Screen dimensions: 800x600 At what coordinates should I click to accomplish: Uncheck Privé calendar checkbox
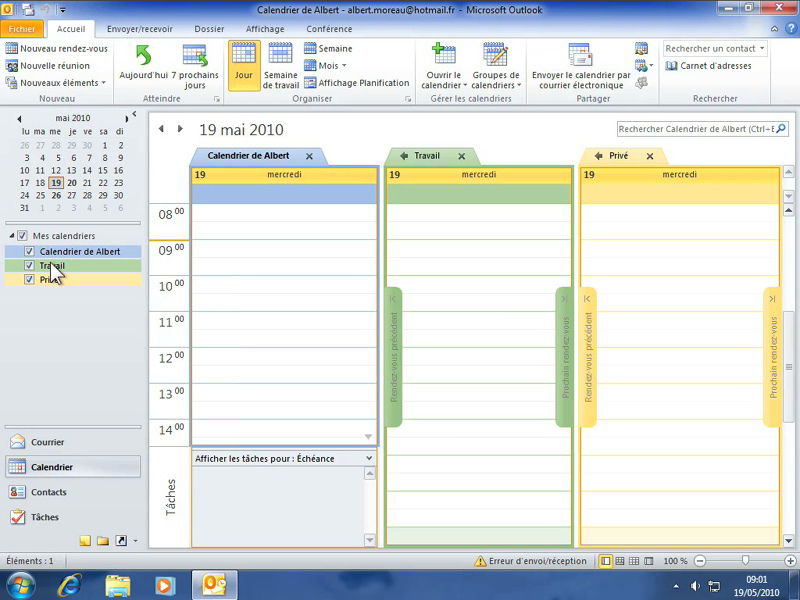click(29, 280)
